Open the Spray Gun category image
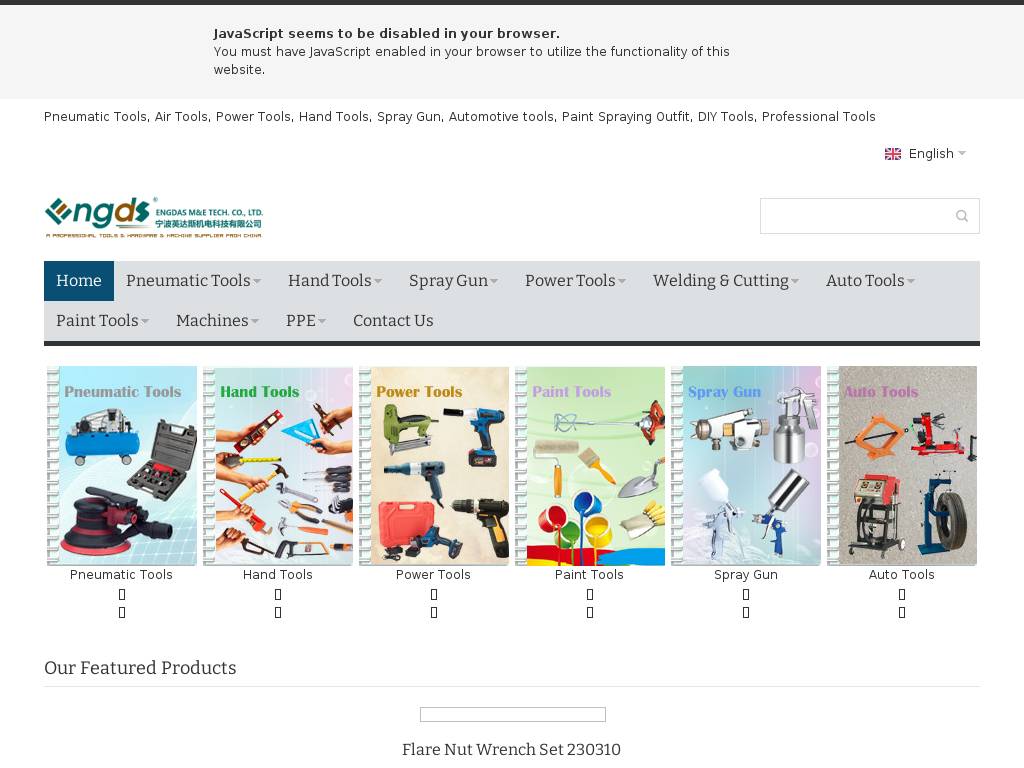 [x=746, y=466]
